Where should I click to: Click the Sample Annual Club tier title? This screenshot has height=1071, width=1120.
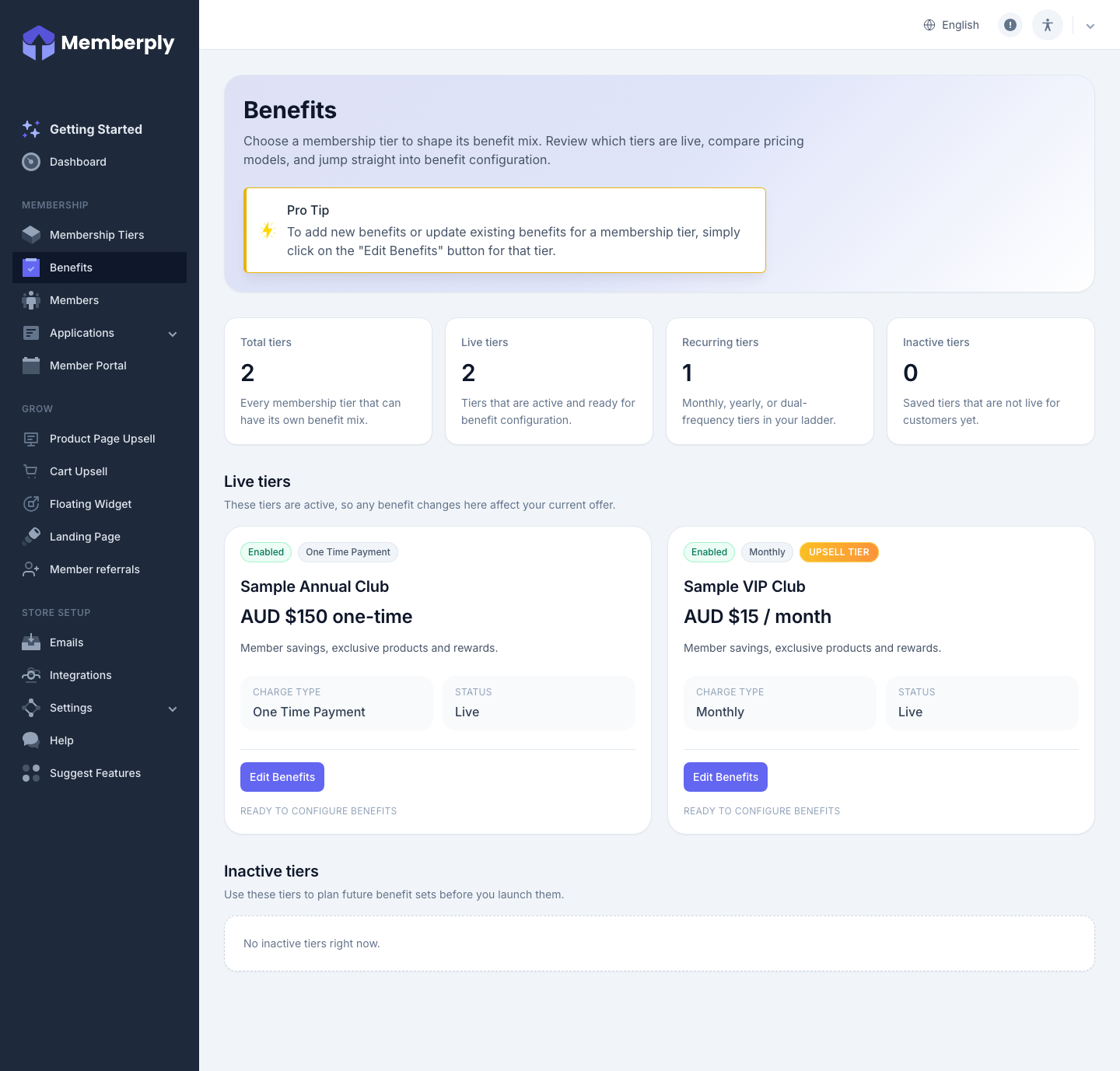tap(314, 586)
